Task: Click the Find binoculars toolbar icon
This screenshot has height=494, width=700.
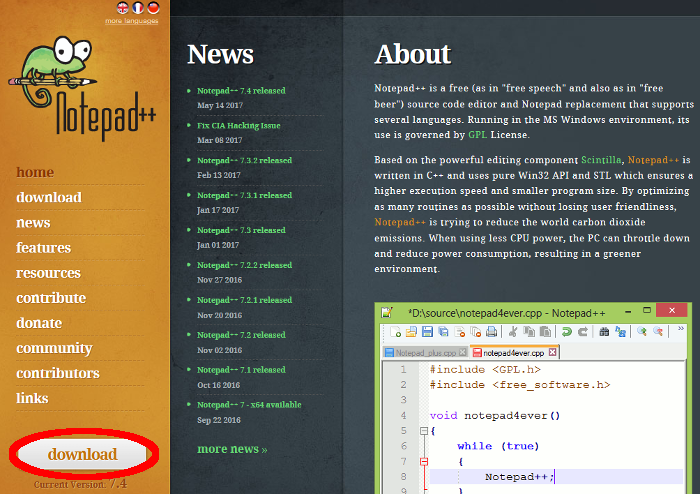Action: coord(604,332)
